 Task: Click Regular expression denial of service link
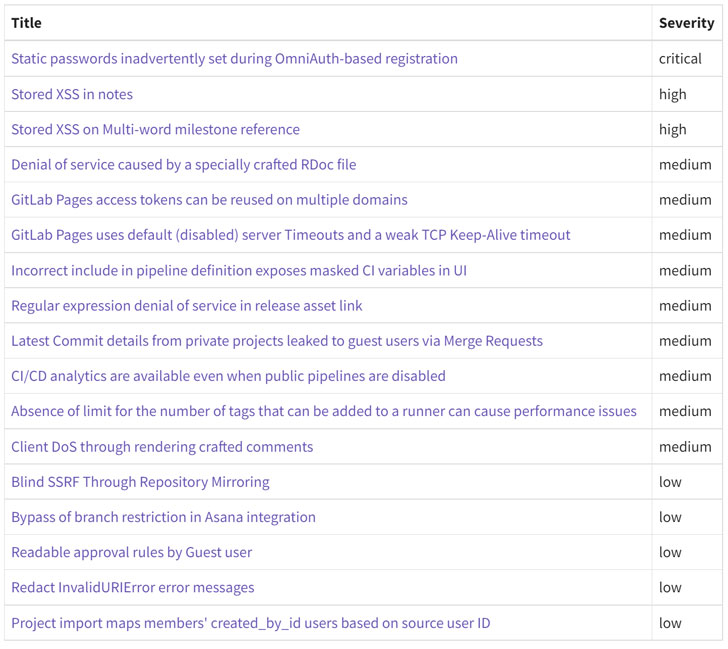(x=186, y=305)
